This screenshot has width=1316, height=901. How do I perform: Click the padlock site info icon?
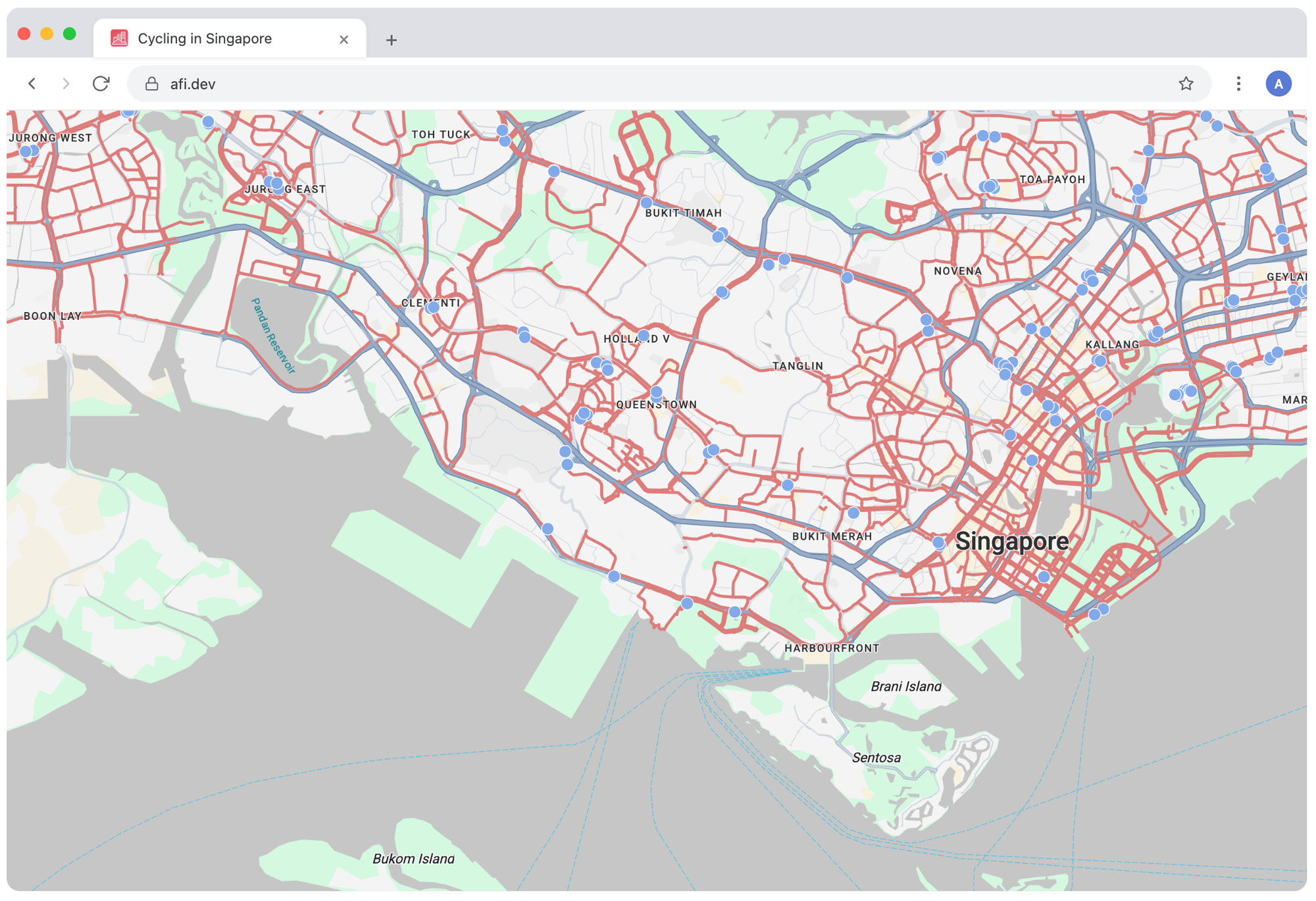(x=152, y=84)
